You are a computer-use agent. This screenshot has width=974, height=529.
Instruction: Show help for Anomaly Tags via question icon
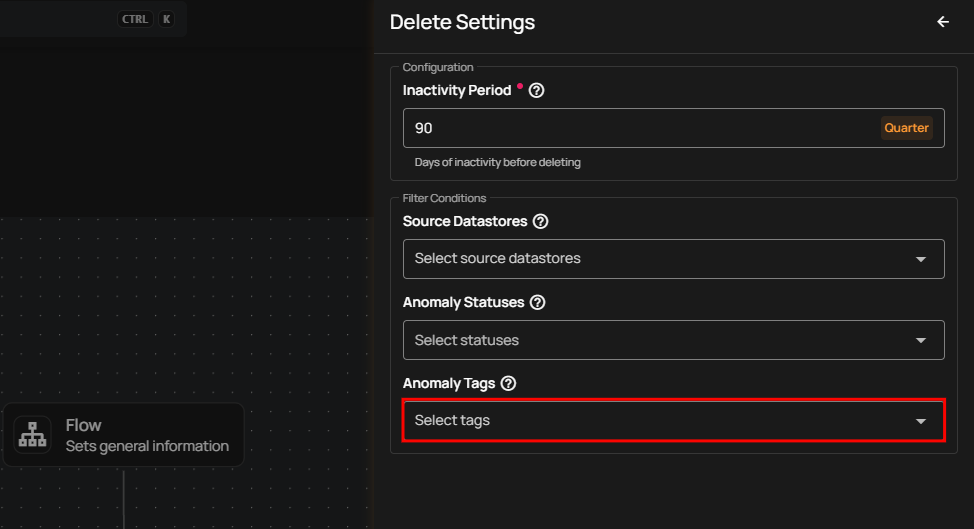coord(508,383)
